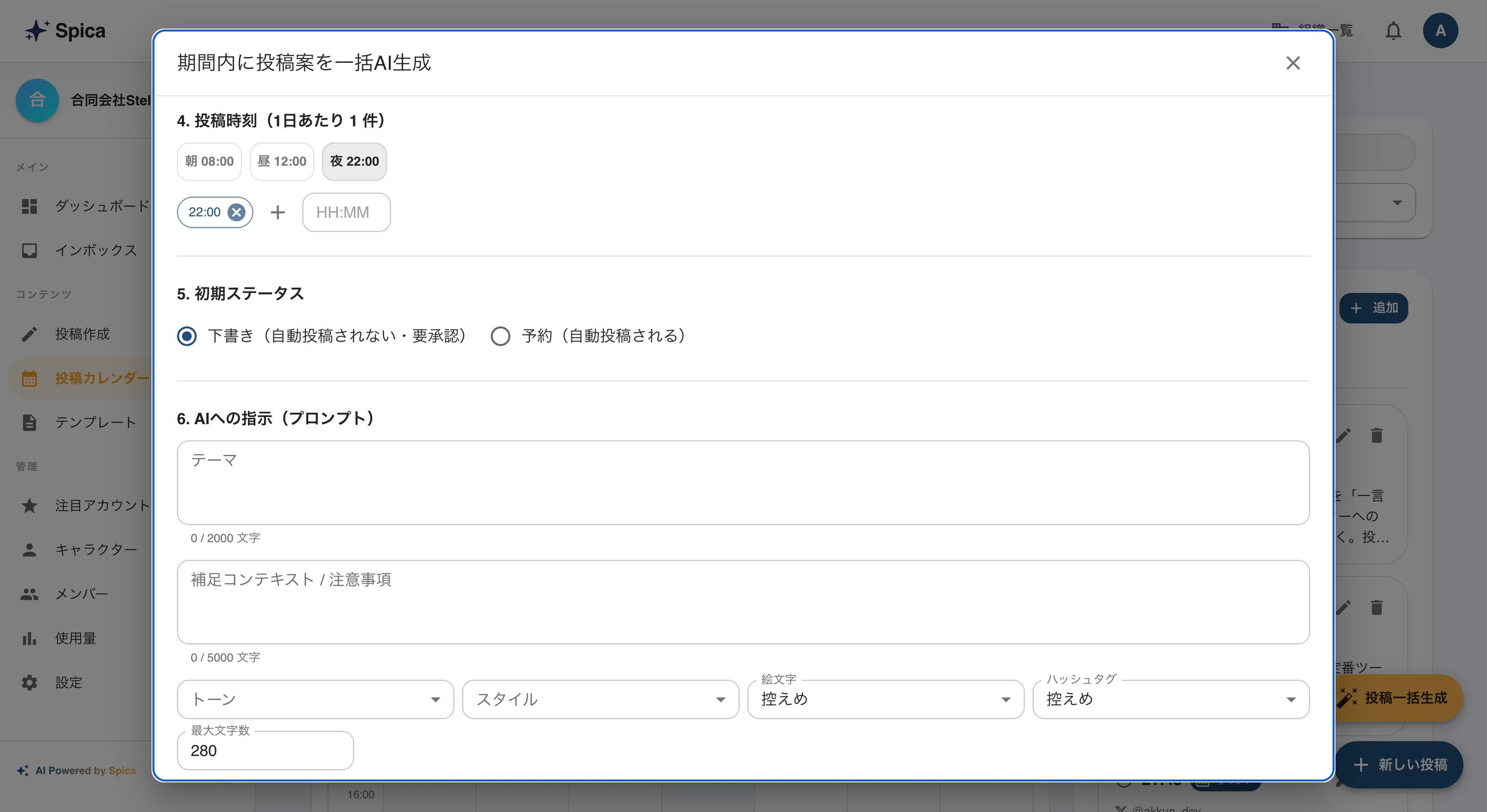Toggle the 夜 22:00 preset
This screenshot has height=812, width=1487.
coord(354,162)
